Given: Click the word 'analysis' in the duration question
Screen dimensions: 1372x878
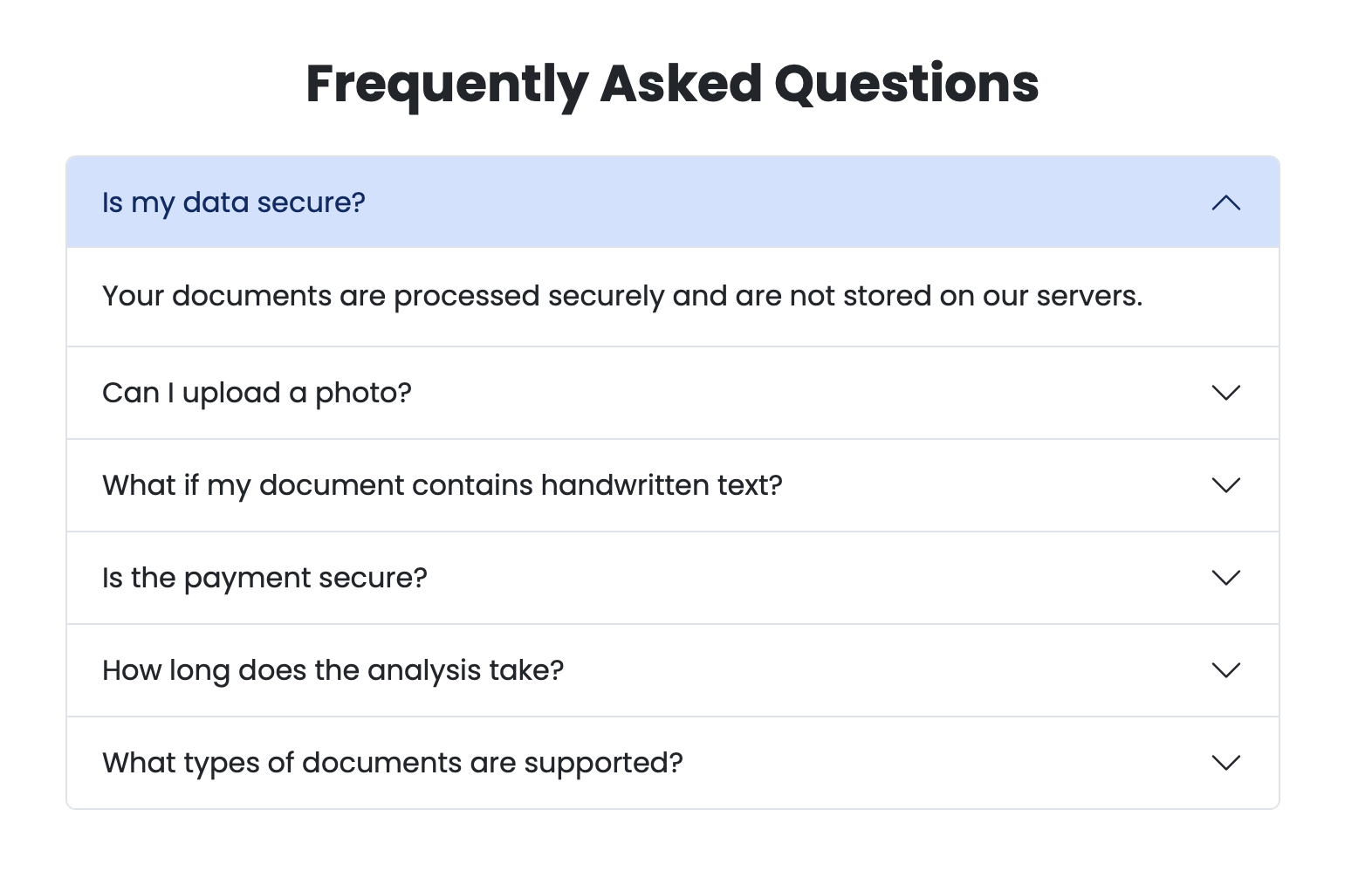Looking at the screenshot, I should click(x=424, y=670).
